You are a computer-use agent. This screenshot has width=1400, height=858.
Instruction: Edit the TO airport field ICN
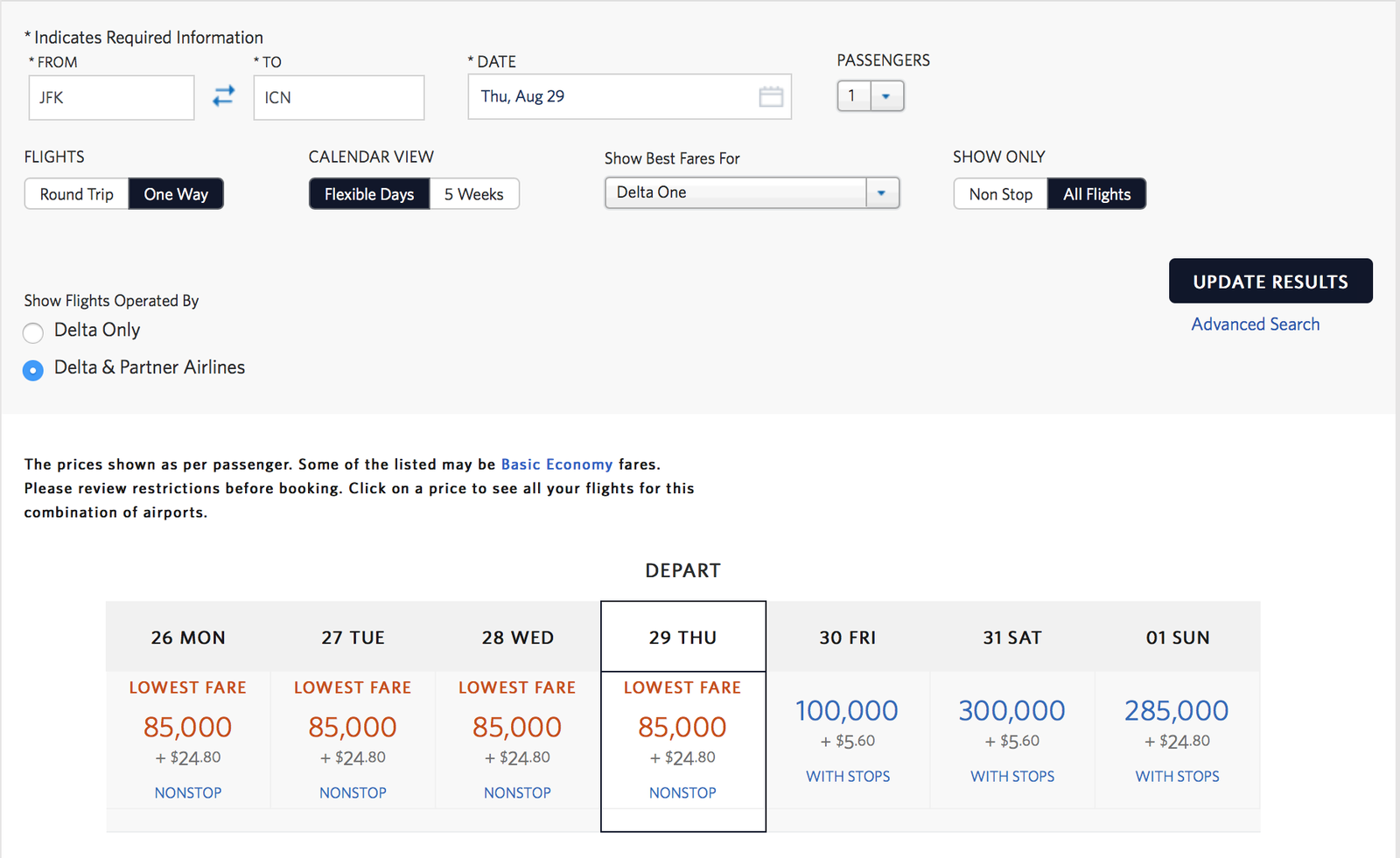tap(339, 97)
